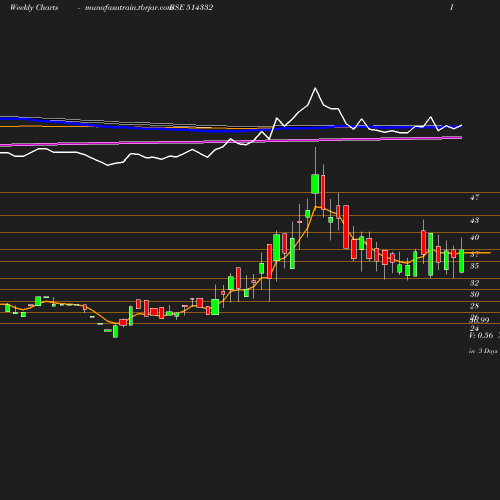Click the lowest green candlestick of the chart

tap(115, 332)
